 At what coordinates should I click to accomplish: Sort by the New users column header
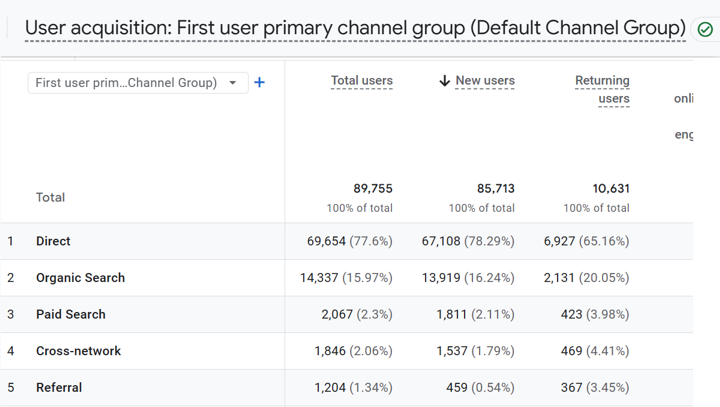(x=485, y=81)
